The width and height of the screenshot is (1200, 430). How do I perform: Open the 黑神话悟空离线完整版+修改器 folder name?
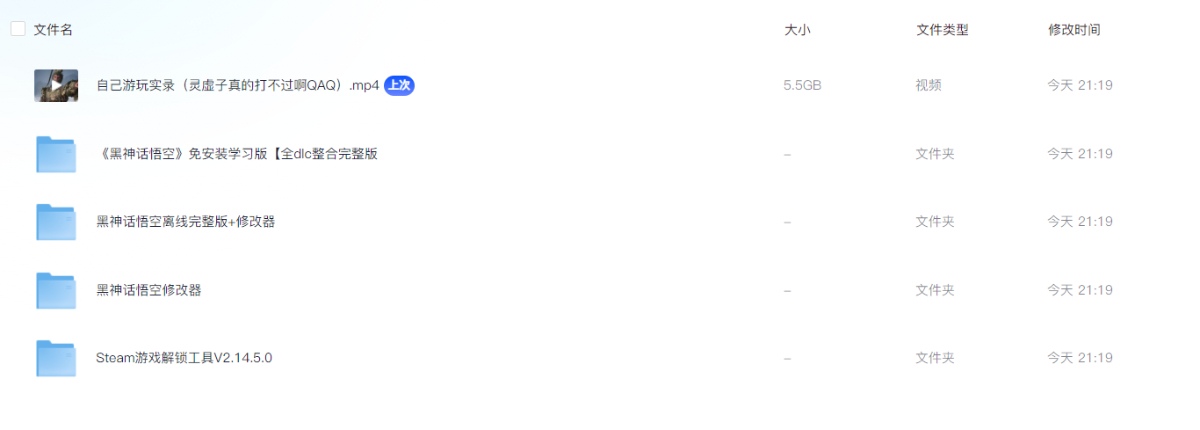[x=186, y=222]
